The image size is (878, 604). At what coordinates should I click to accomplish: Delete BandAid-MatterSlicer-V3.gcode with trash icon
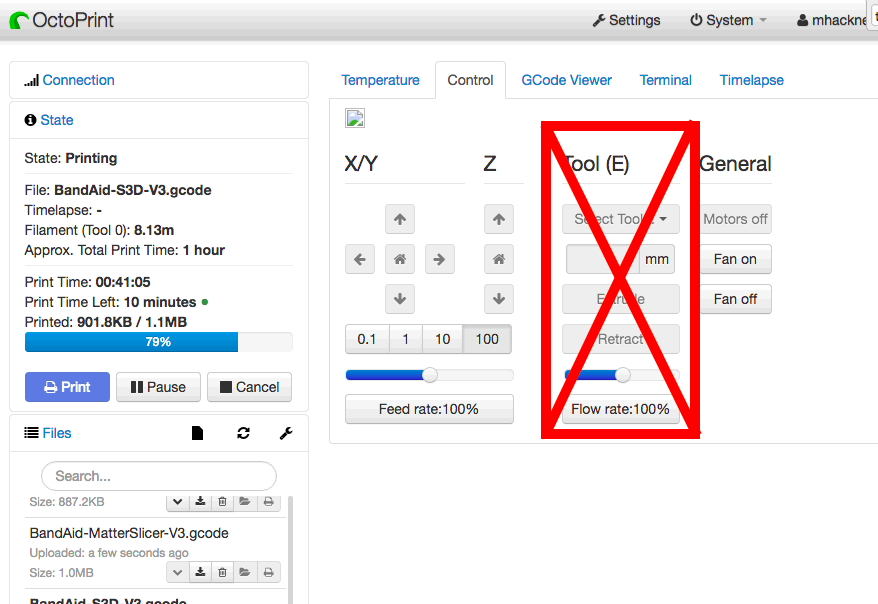[x=222, y=572]
